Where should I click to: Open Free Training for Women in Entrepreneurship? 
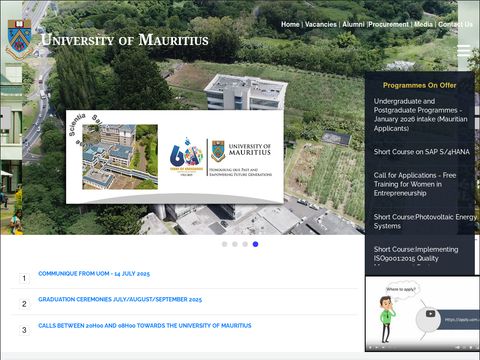tap(415, 184)
